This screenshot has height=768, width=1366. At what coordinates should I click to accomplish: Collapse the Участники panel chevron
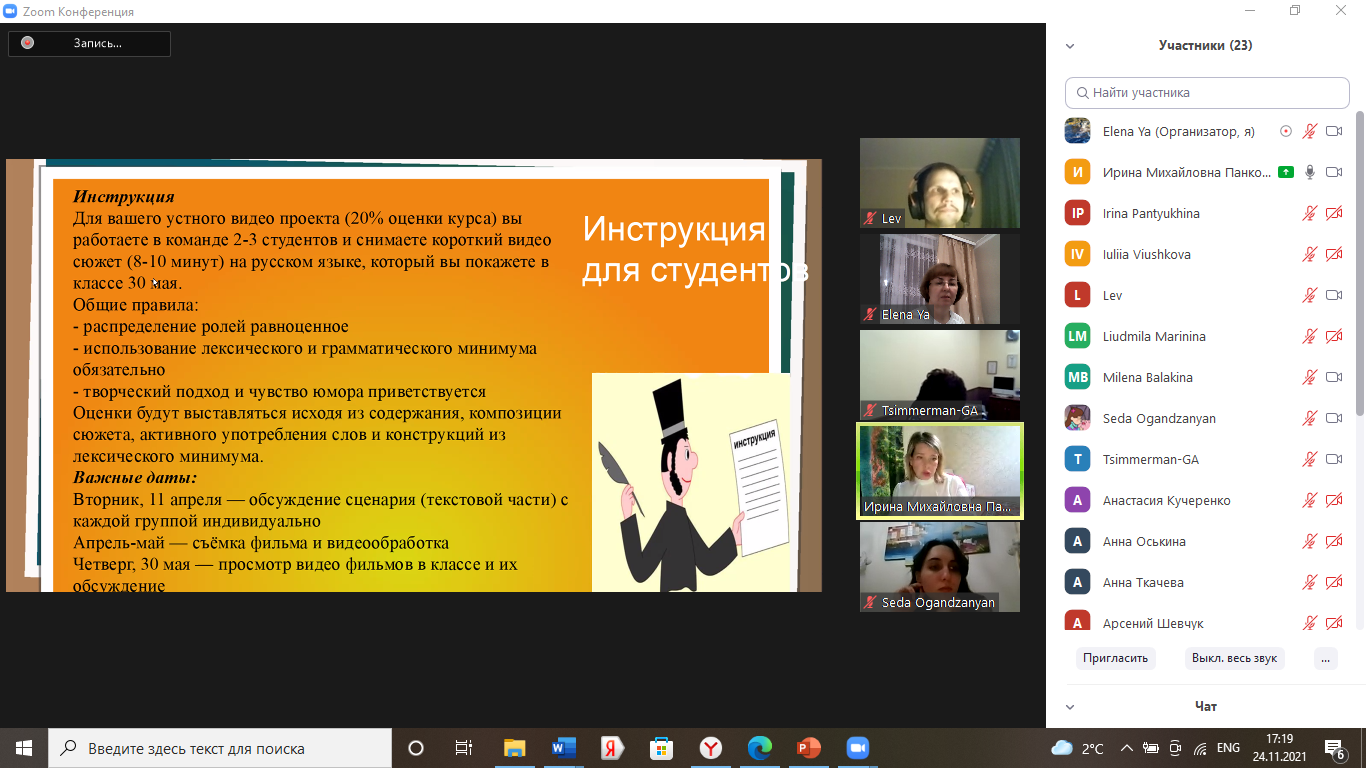point(1070,46)
